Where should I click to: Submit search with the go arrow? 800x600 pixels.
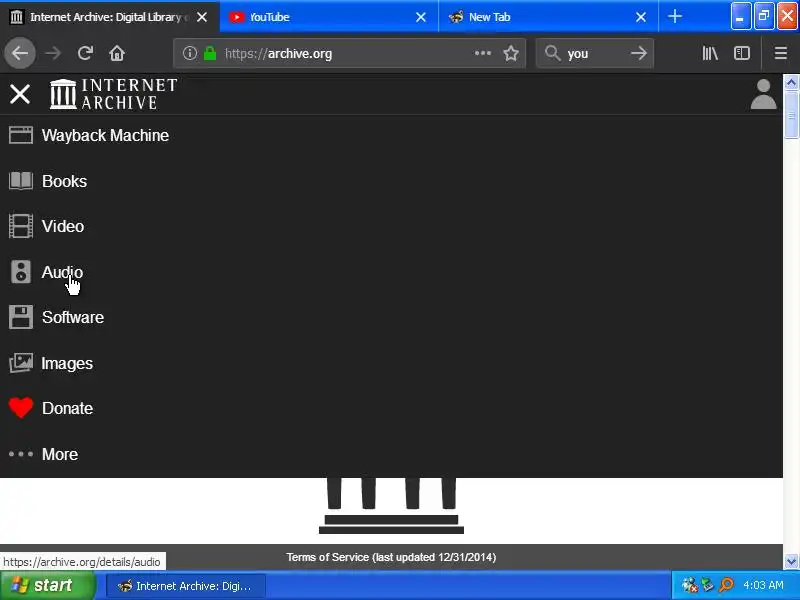point(638,53)
